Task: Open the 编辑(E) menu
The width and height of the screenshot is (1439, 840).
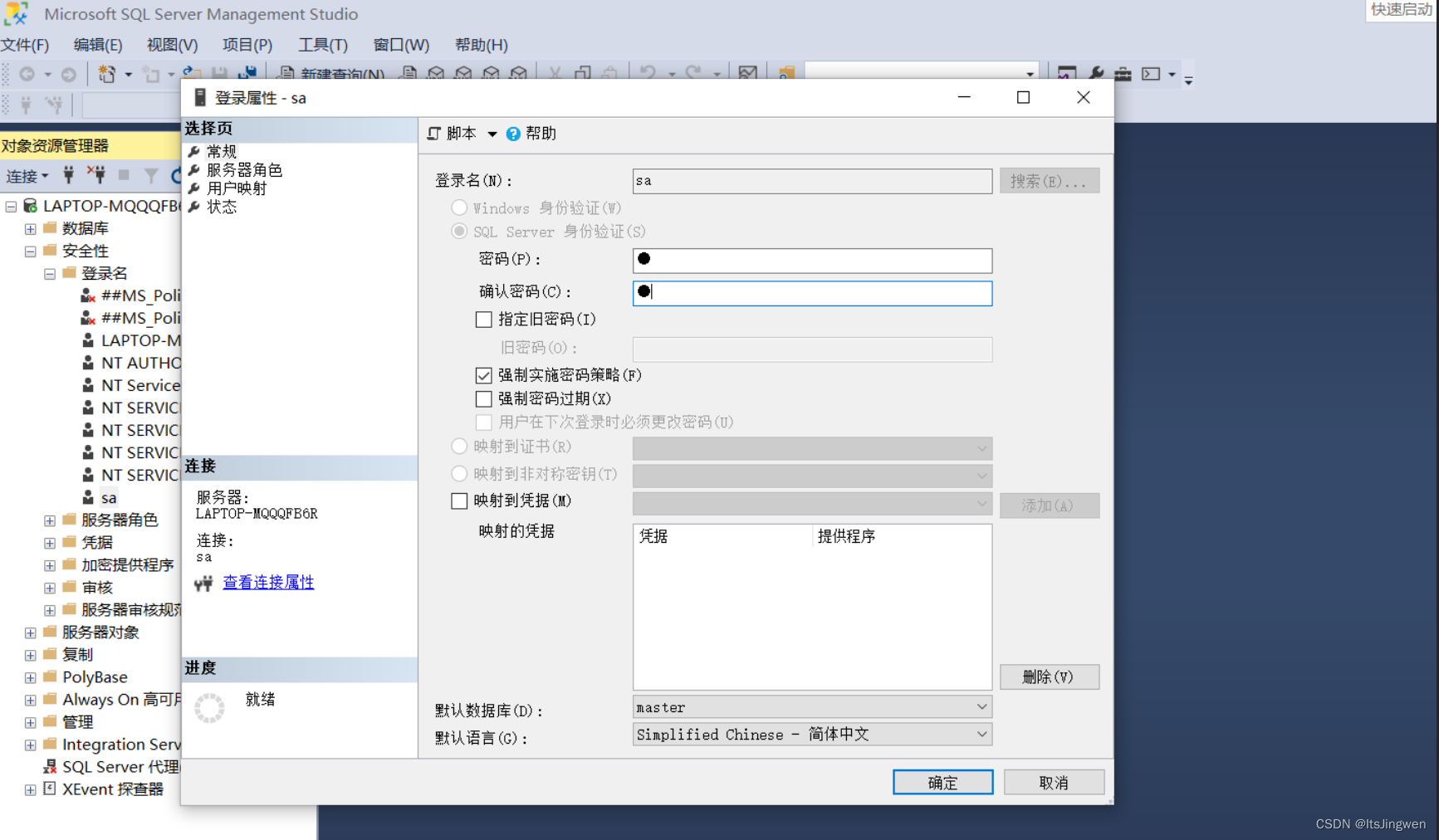Action: (x=98, y=45)
